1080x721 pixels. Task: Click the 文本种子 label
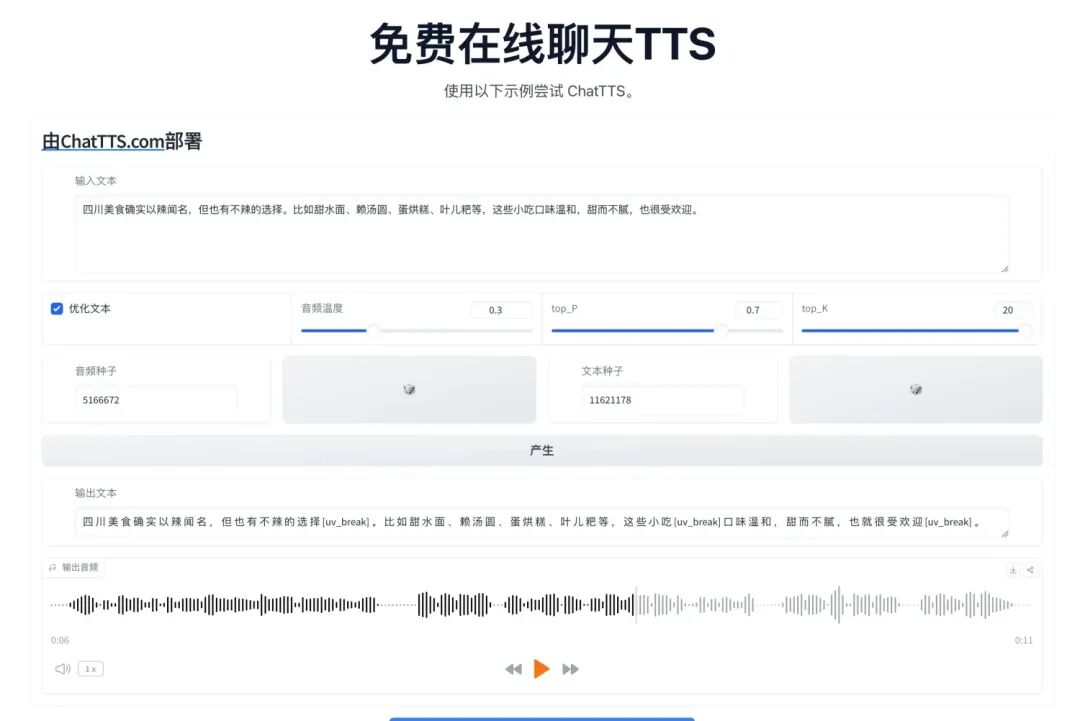602,371
